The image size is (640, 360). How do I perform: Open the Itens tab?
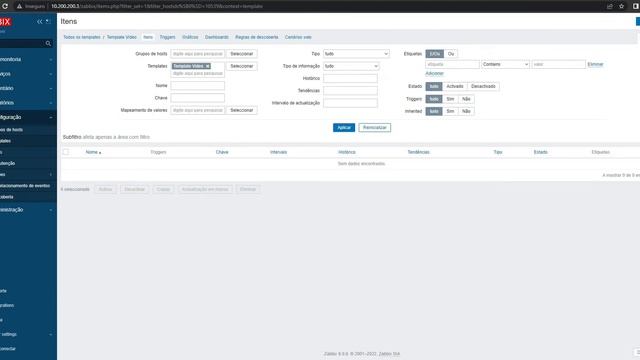pos(148,37)
